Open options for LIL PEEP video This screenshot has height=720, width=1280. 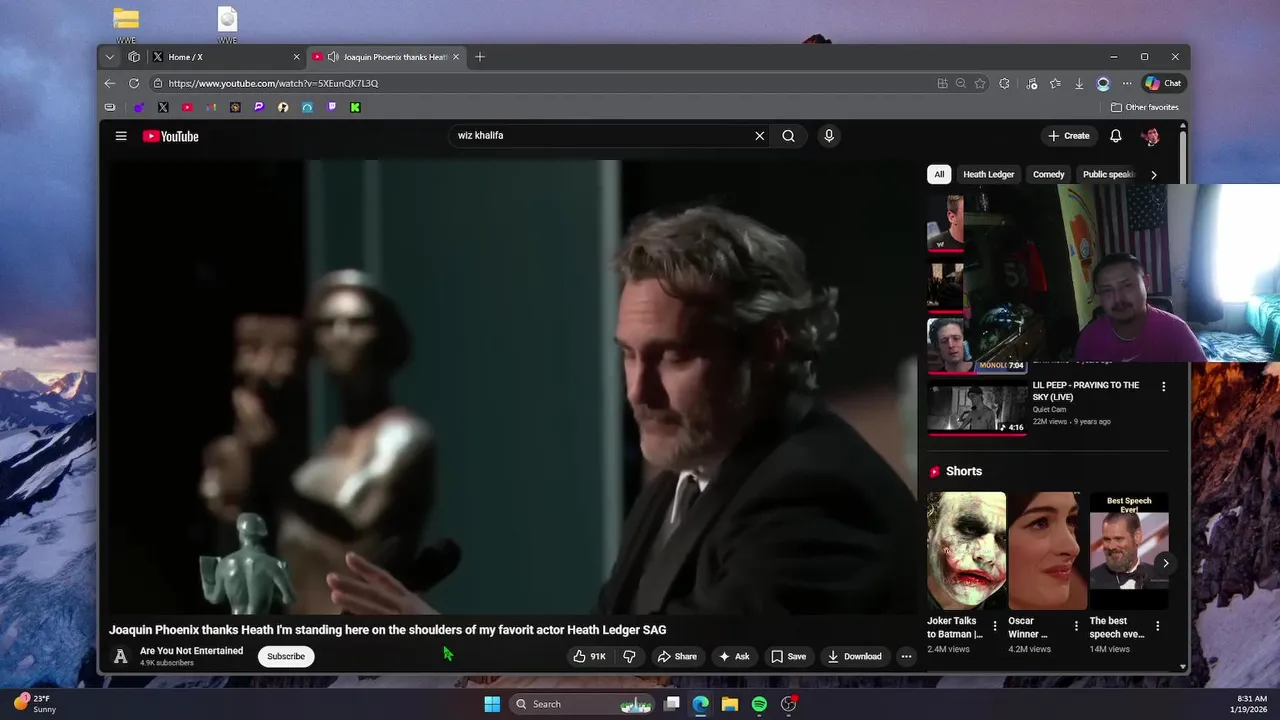point(1163,387)
